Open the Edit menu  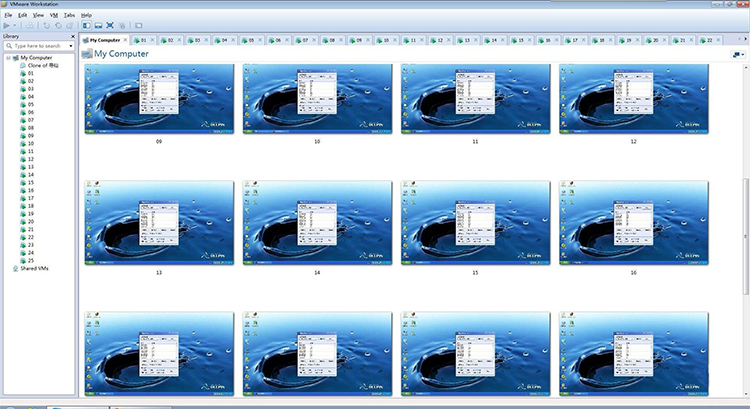pyautogui.click(x=22, y=15)
